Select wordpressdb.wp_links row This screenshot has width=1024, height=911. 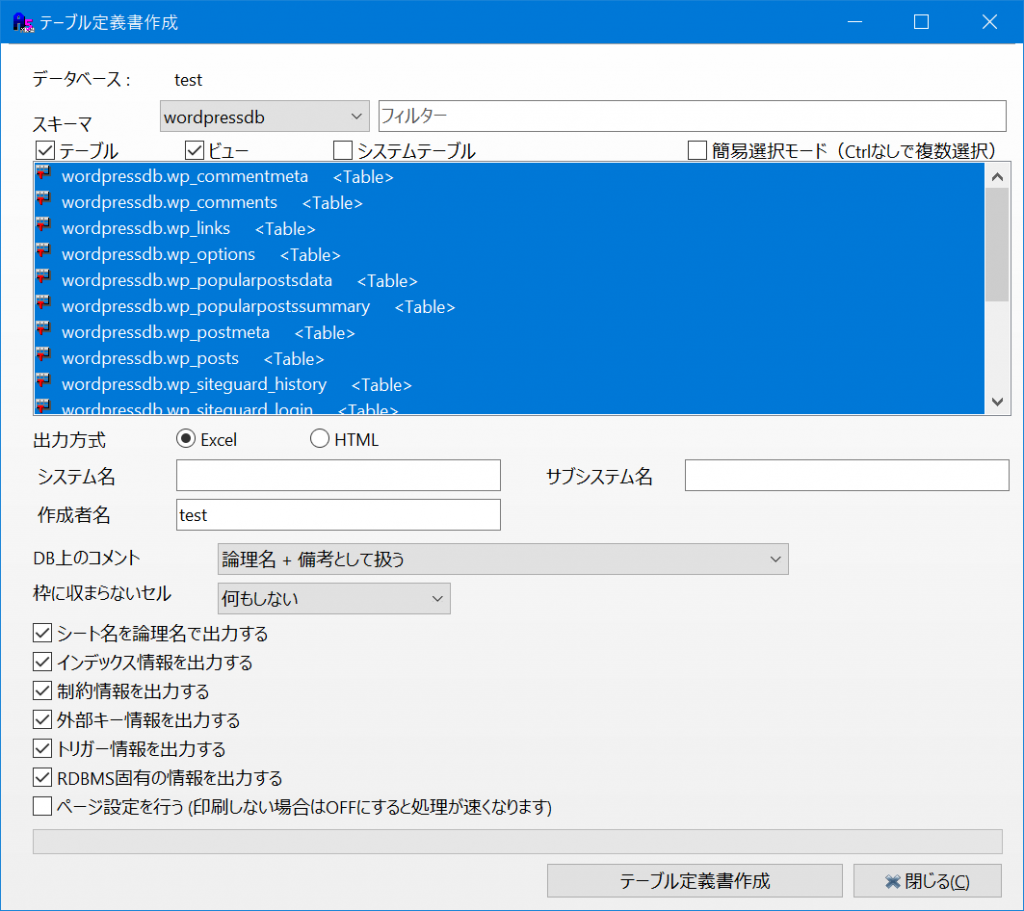[509, 229]
